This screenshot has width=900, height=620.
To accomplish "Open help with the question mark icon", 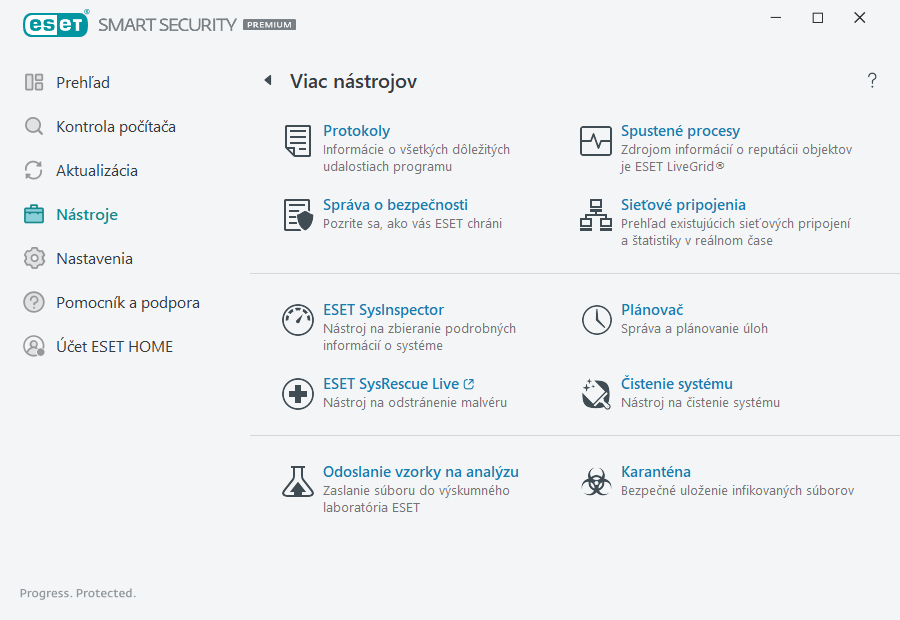I will 872,81.
